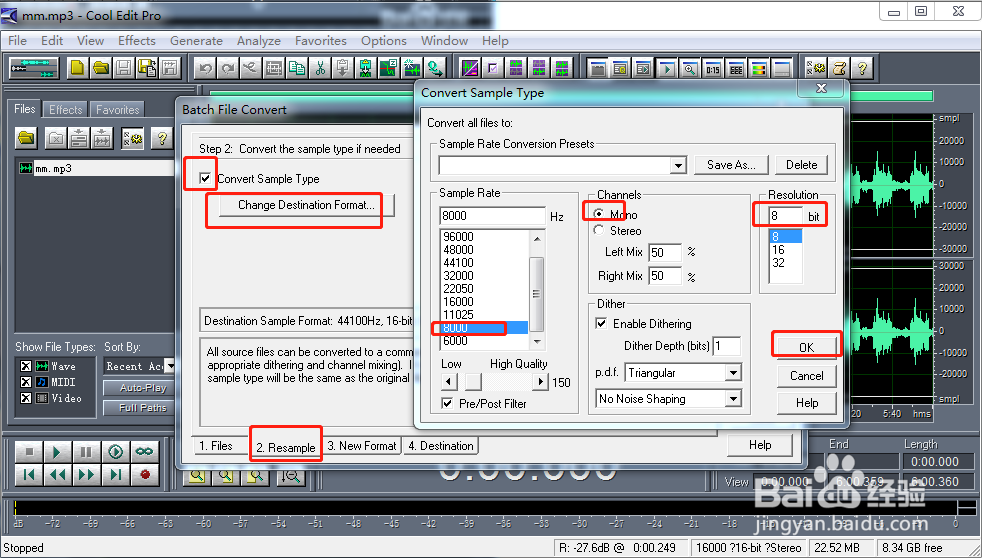Click the red Record button

pos(145,475)
